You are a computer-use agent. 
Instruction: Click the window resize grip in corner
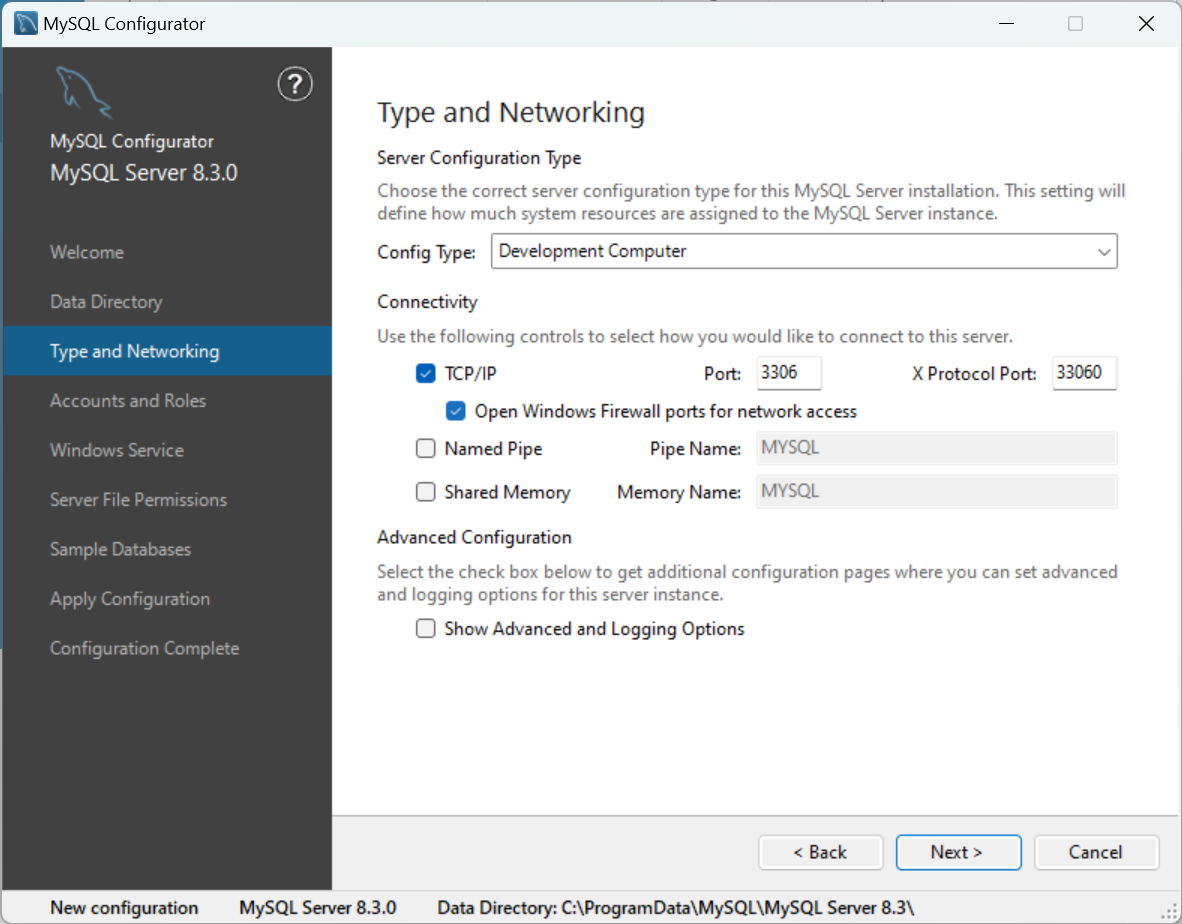(x=1169, y=912)
